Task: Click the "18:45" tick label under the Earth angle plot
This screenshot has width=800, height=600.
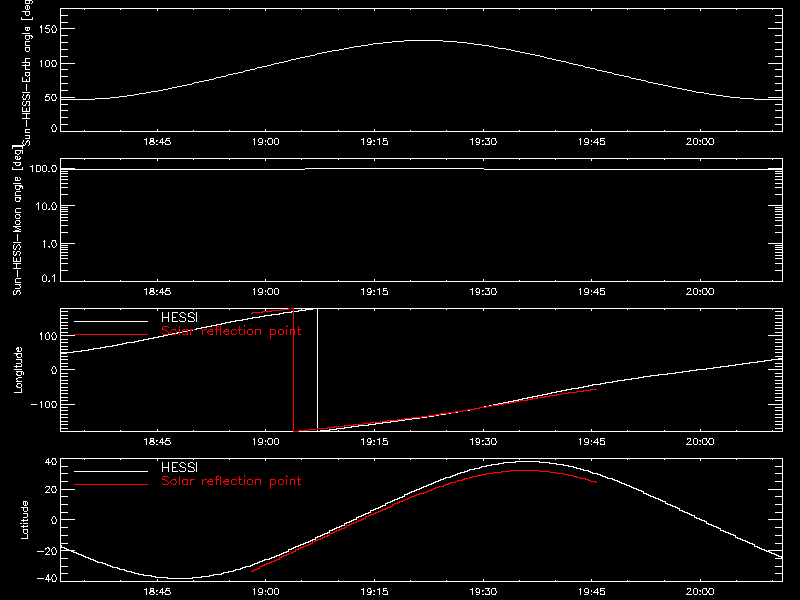Action: tap(157, 142)
